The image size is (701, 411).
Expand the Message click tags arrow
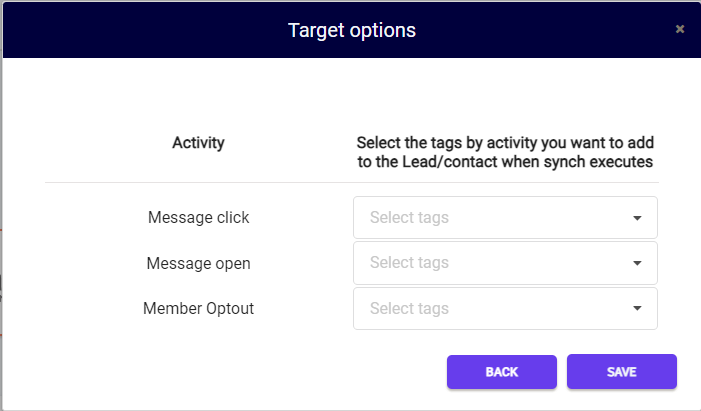(637, 218)
